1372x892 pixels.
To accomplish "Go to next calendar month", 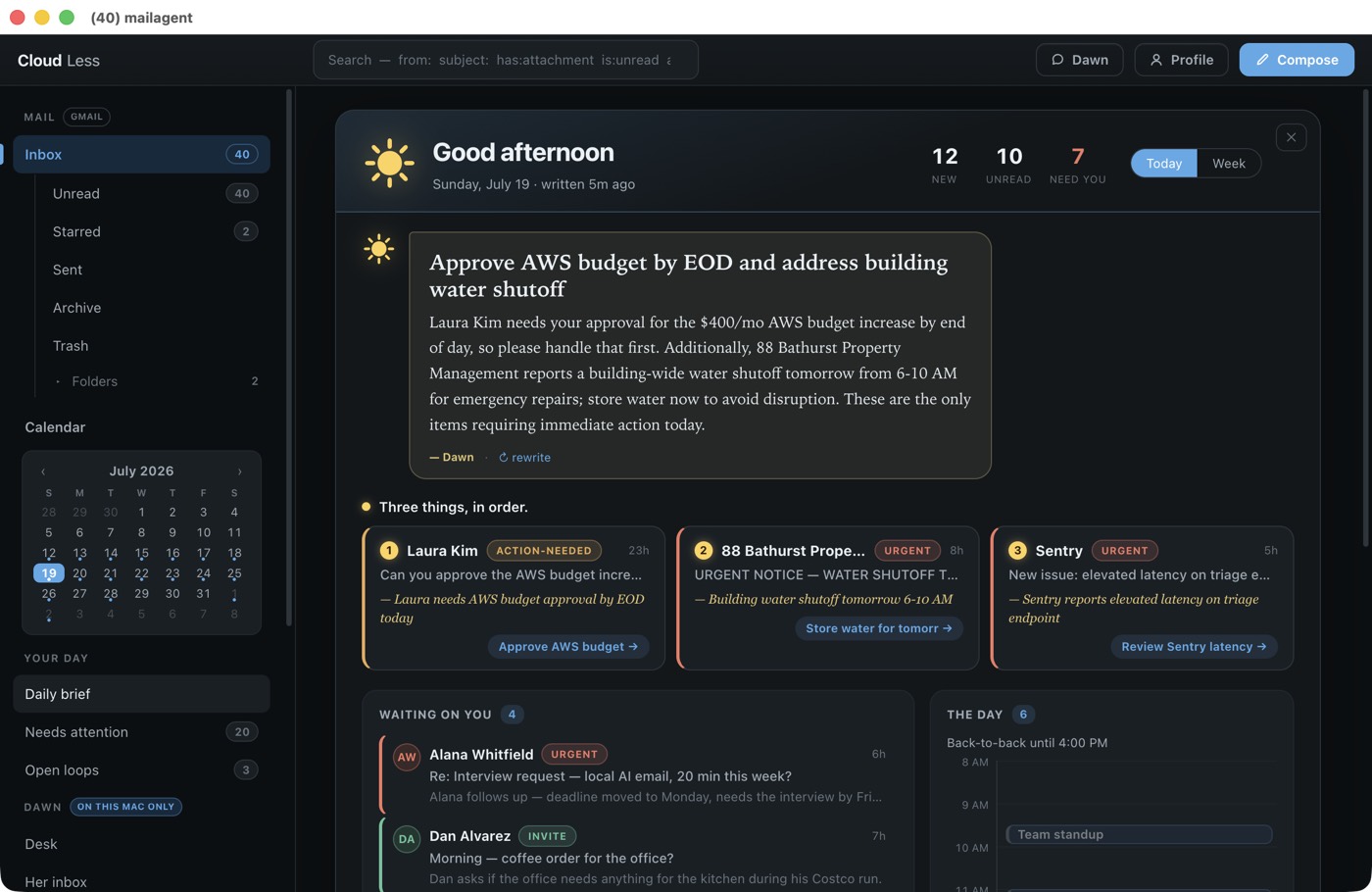I will tap(239, 471).
